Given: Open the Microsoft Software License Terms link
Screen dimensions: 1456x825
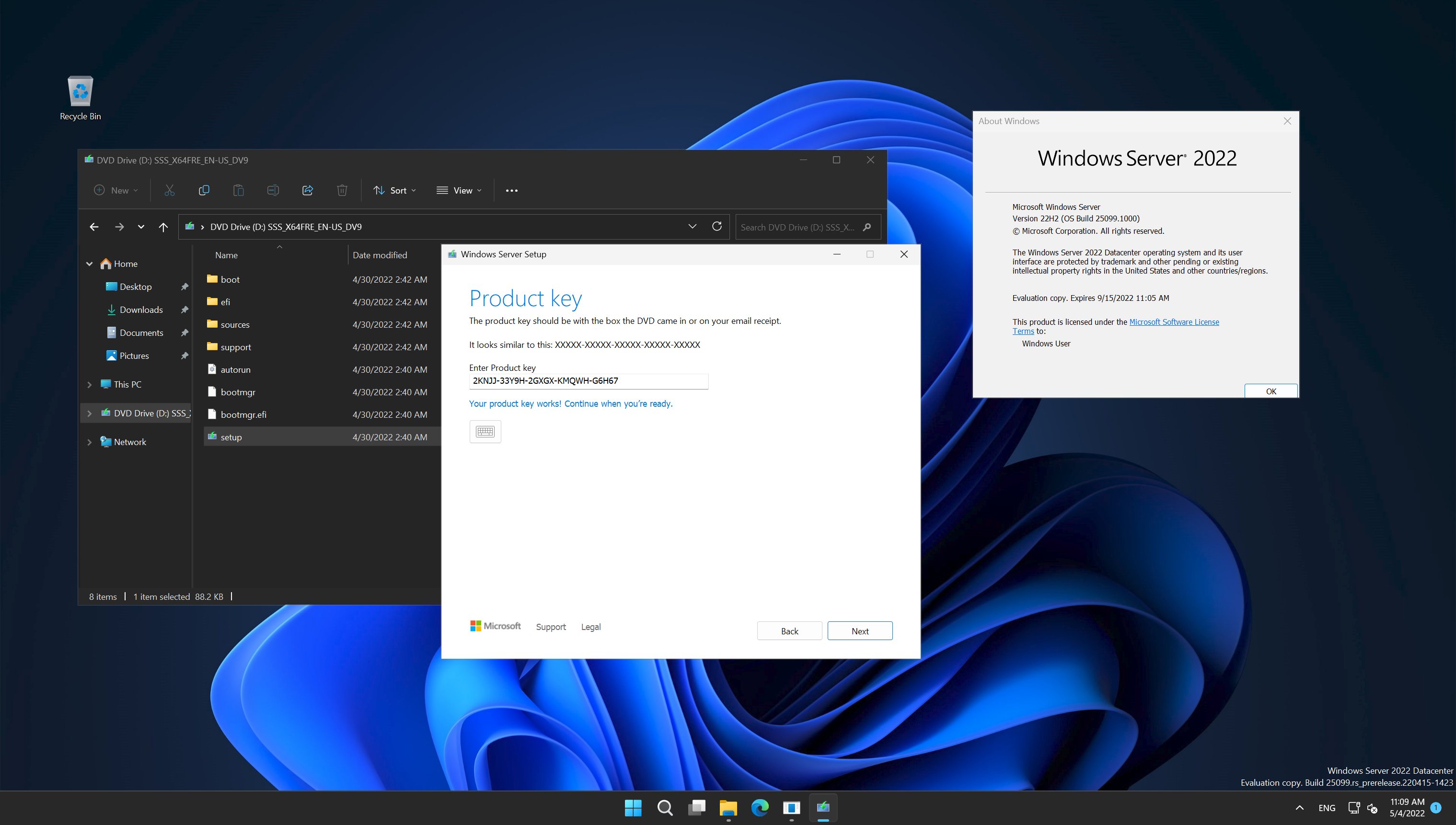Looking at the screenshot, I should 1174,322.
